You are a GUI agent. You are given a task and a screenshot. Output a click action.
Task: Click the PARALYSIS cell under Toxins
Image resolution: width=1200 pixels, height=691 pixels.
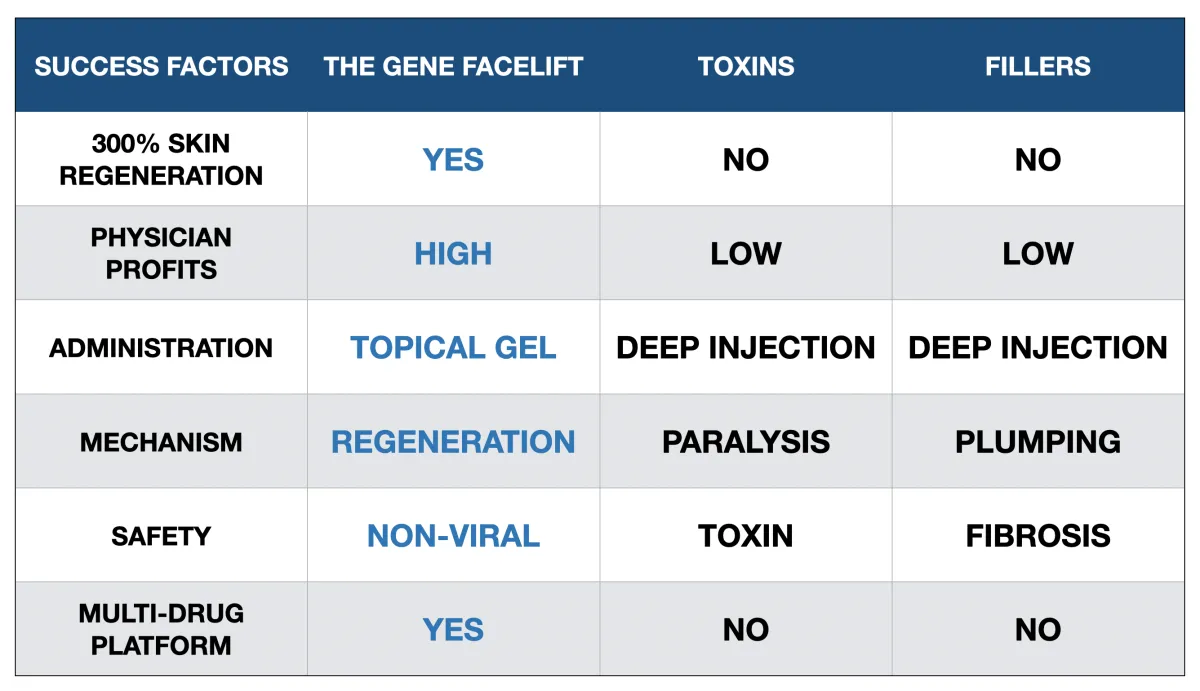coord(746,441)
